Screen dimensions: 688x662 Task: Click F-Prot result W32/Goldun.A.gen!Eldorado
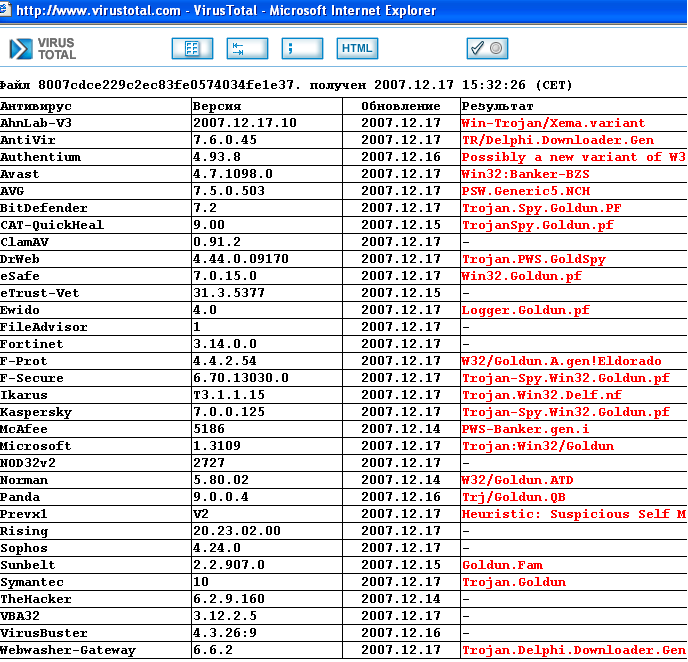coord(562,361)
